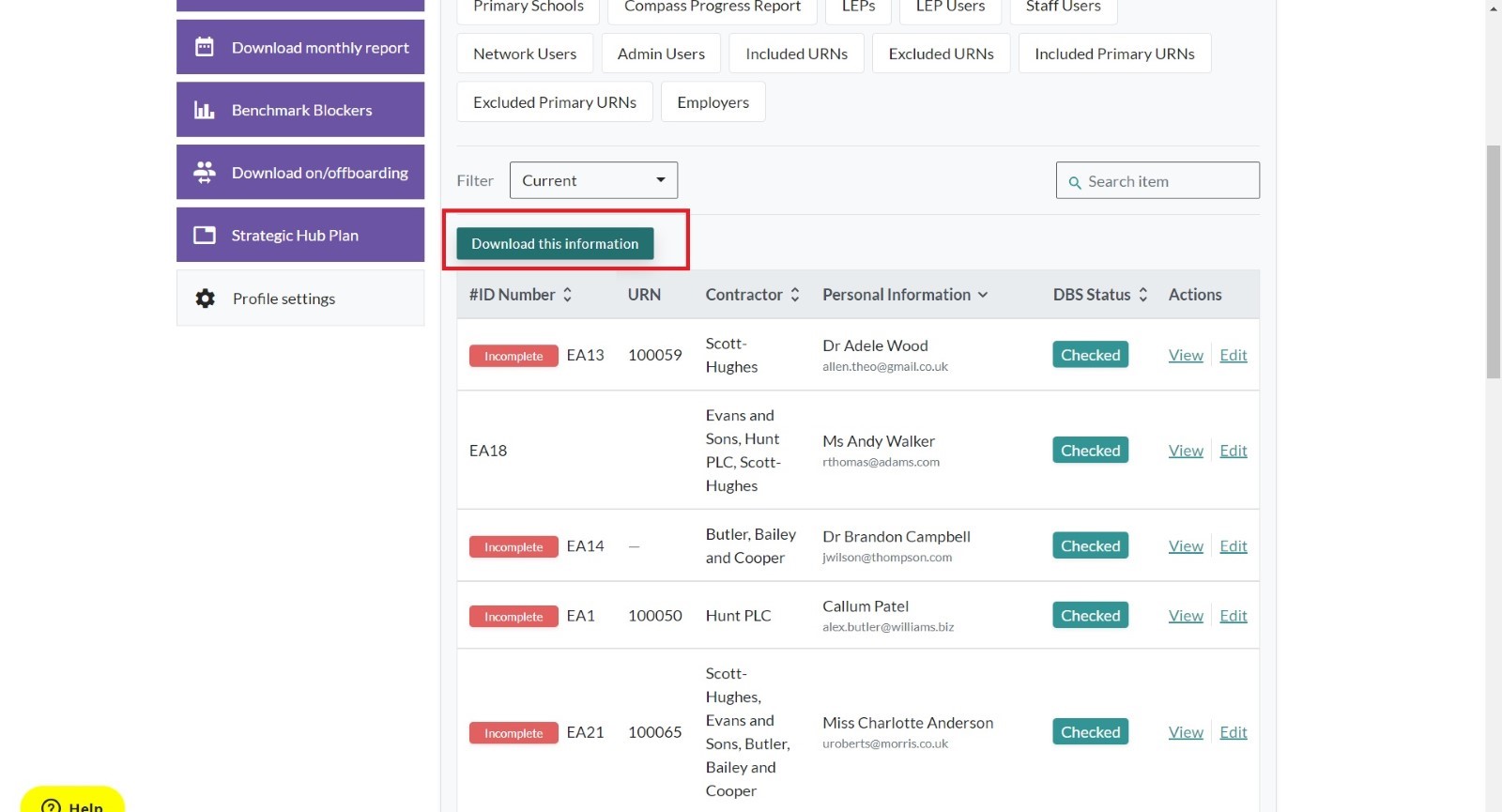The height and width of the screenshot is (812, 1502).
Task: Click the page vertical scrollbar
Action: pos(1494,261)
